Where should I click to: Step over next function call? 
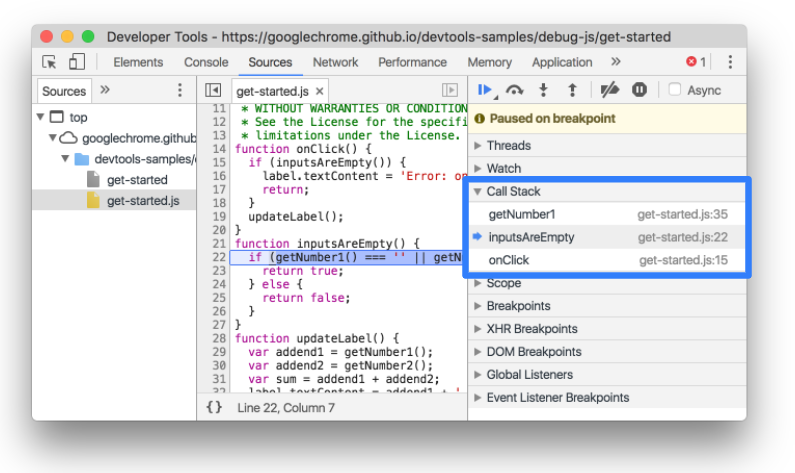(515, 90)
